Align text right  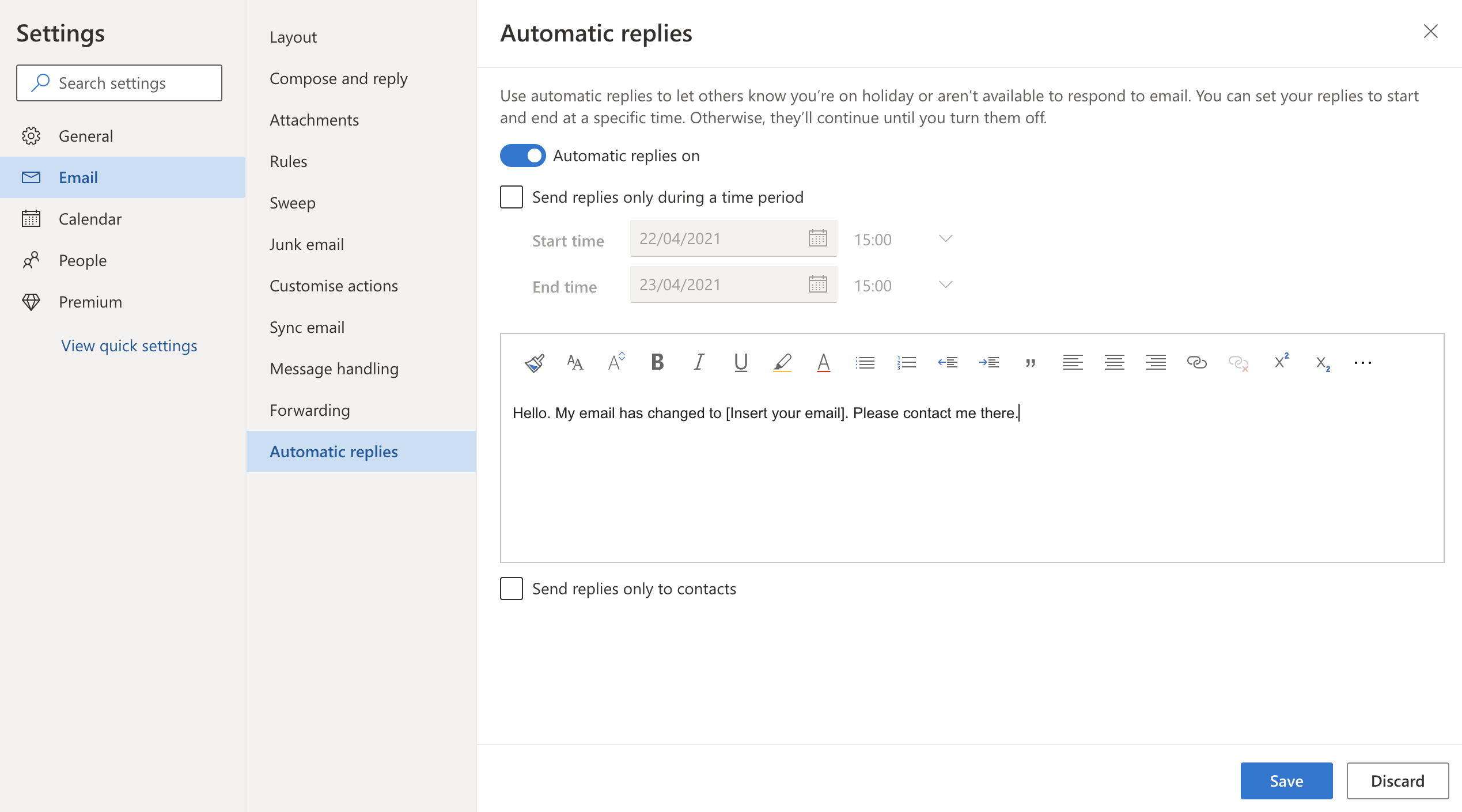1156,363
